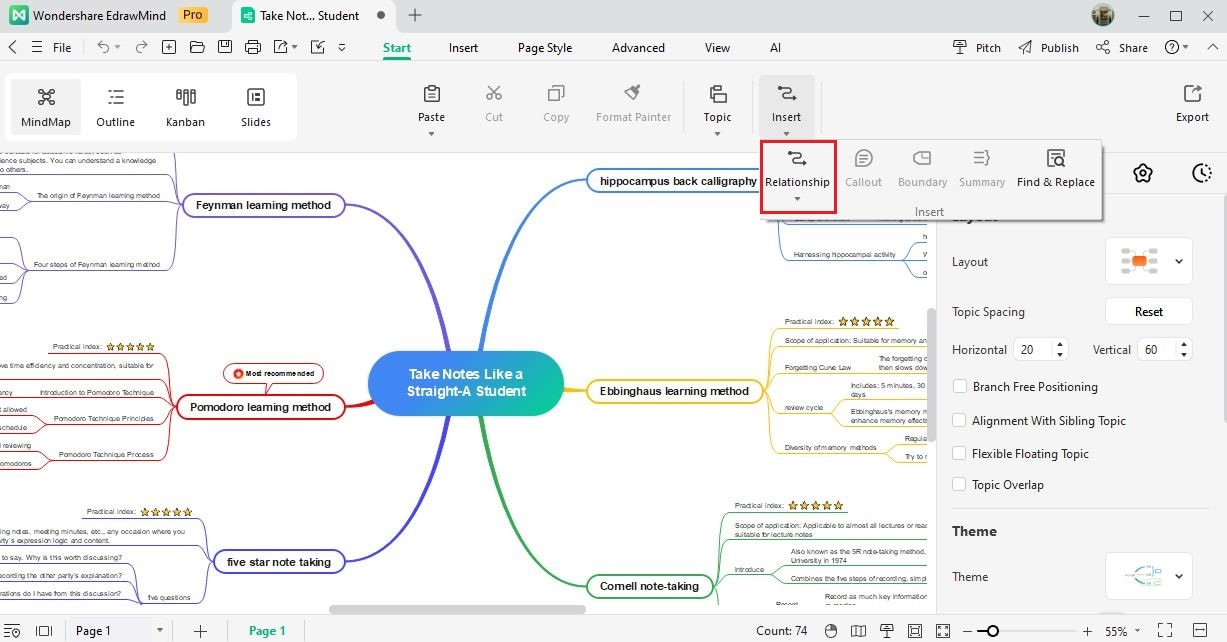Open the Page Style tab
The width and height of the screenshot is (1227, 642).
pyautogui.click(x=545, y=47)
